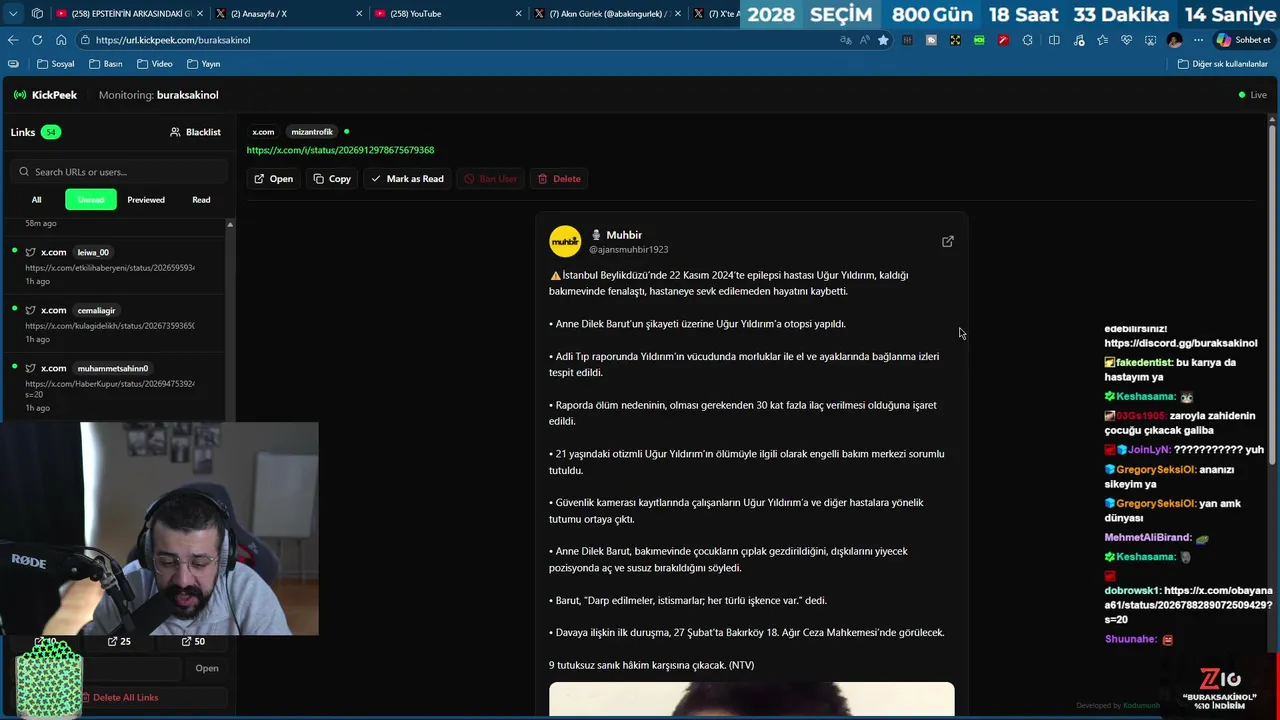Close the (258) YouTube tab

[518, 14]
